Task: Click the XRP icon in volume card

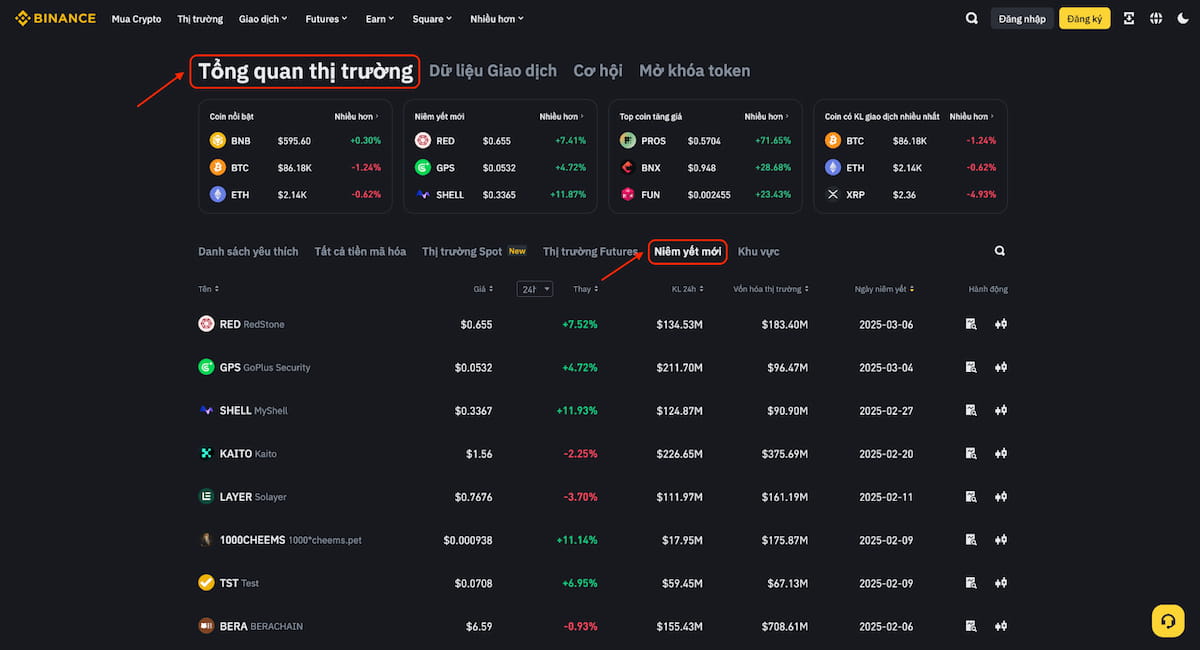Action: click(x=833, y=195)
